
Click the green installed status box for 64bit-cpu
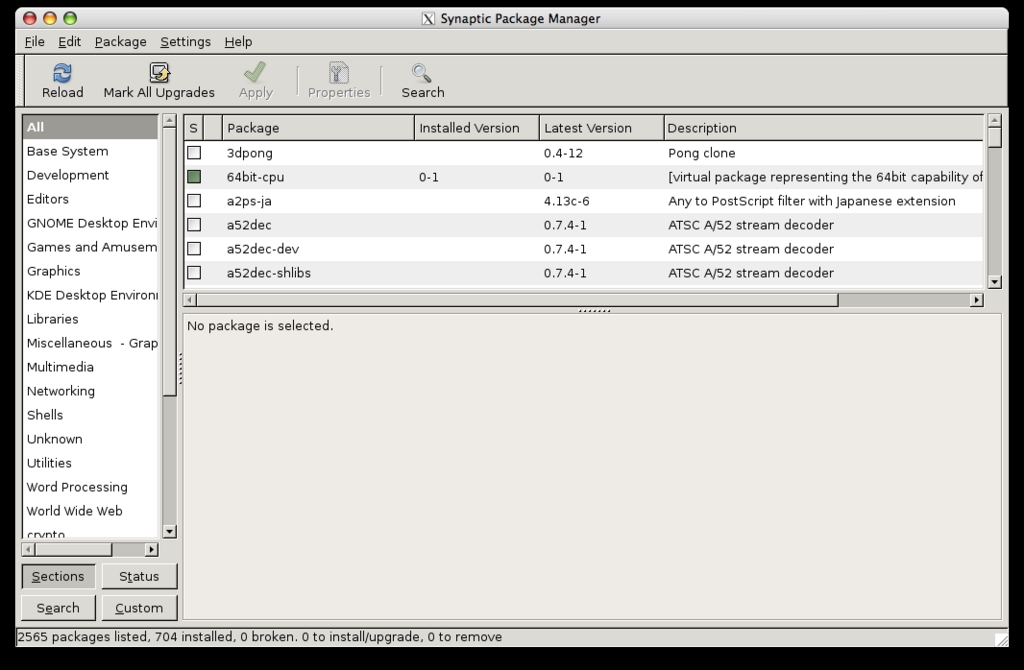(x=194, y=177)
